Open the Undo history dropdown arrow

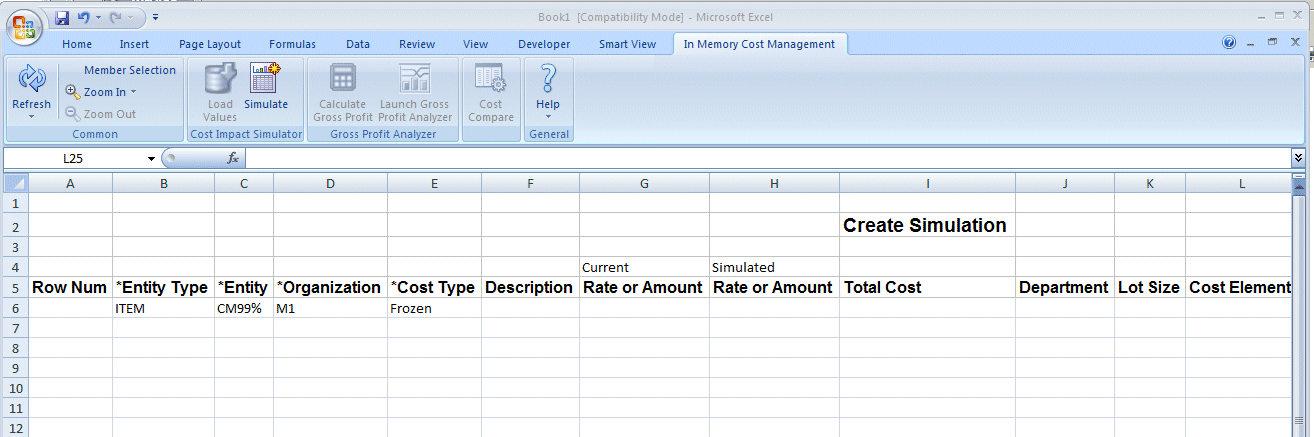tap(97, 18)
